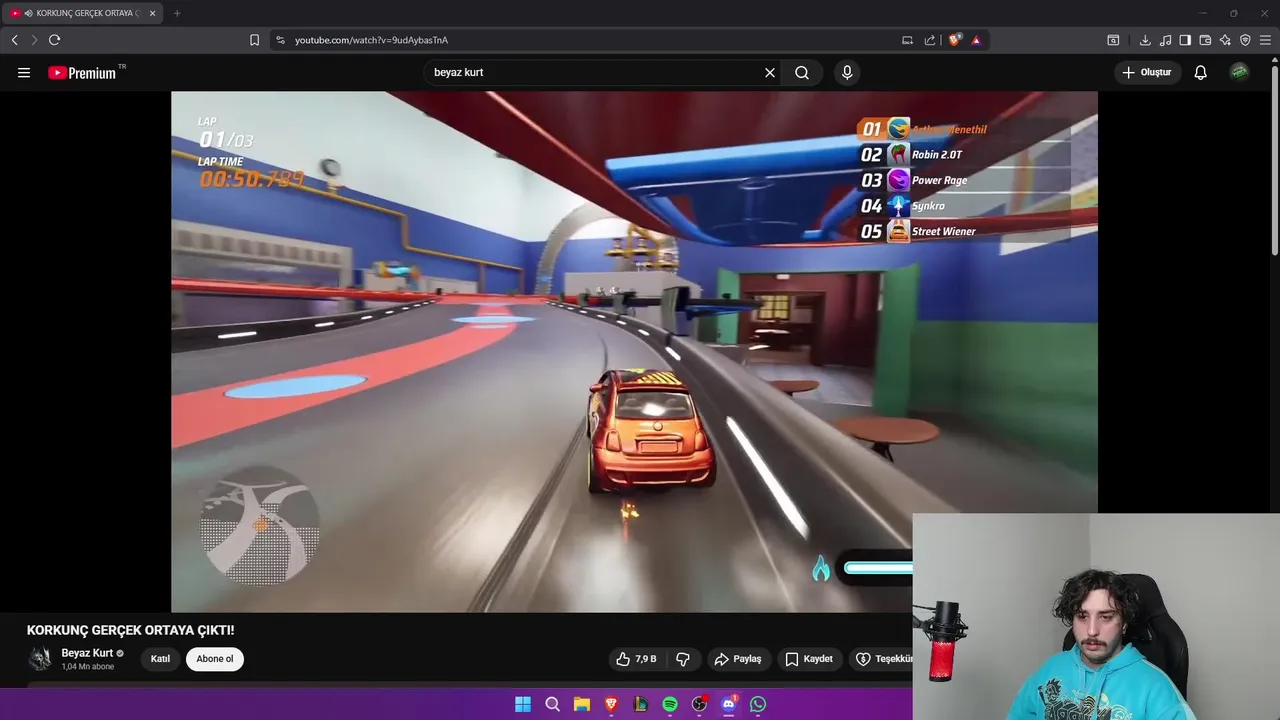This screenshot has width=1280, height=720.
Task: Open the YouTube hamburger guide menu
Action: click(x=24, y=72)
